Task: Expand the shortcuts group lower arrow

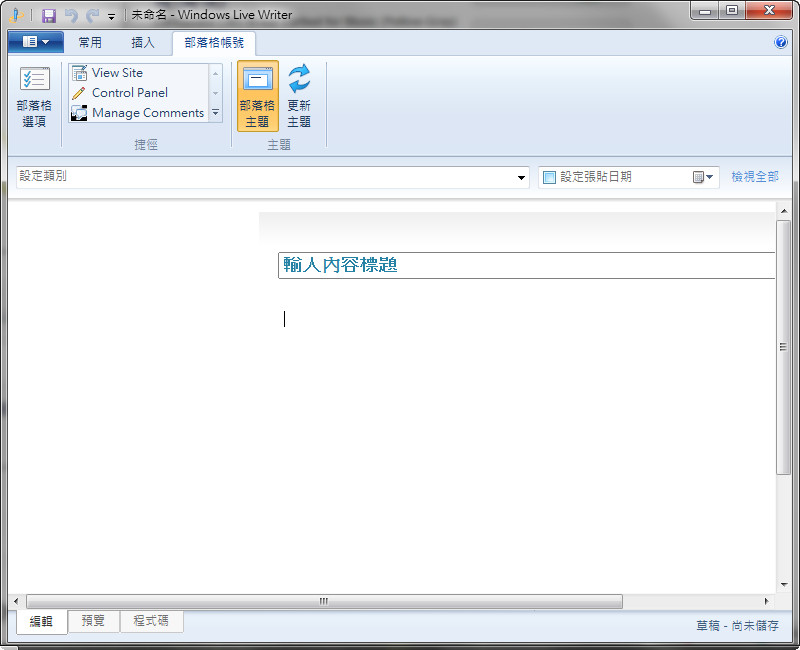Action: (215, 112)
